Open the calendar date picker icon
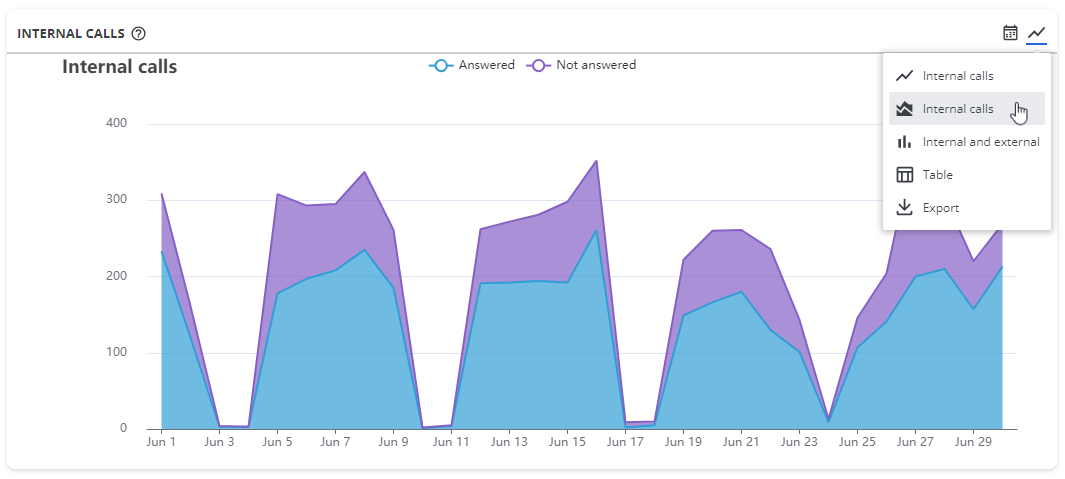 pyautogui.click(x=1010, y=33)
